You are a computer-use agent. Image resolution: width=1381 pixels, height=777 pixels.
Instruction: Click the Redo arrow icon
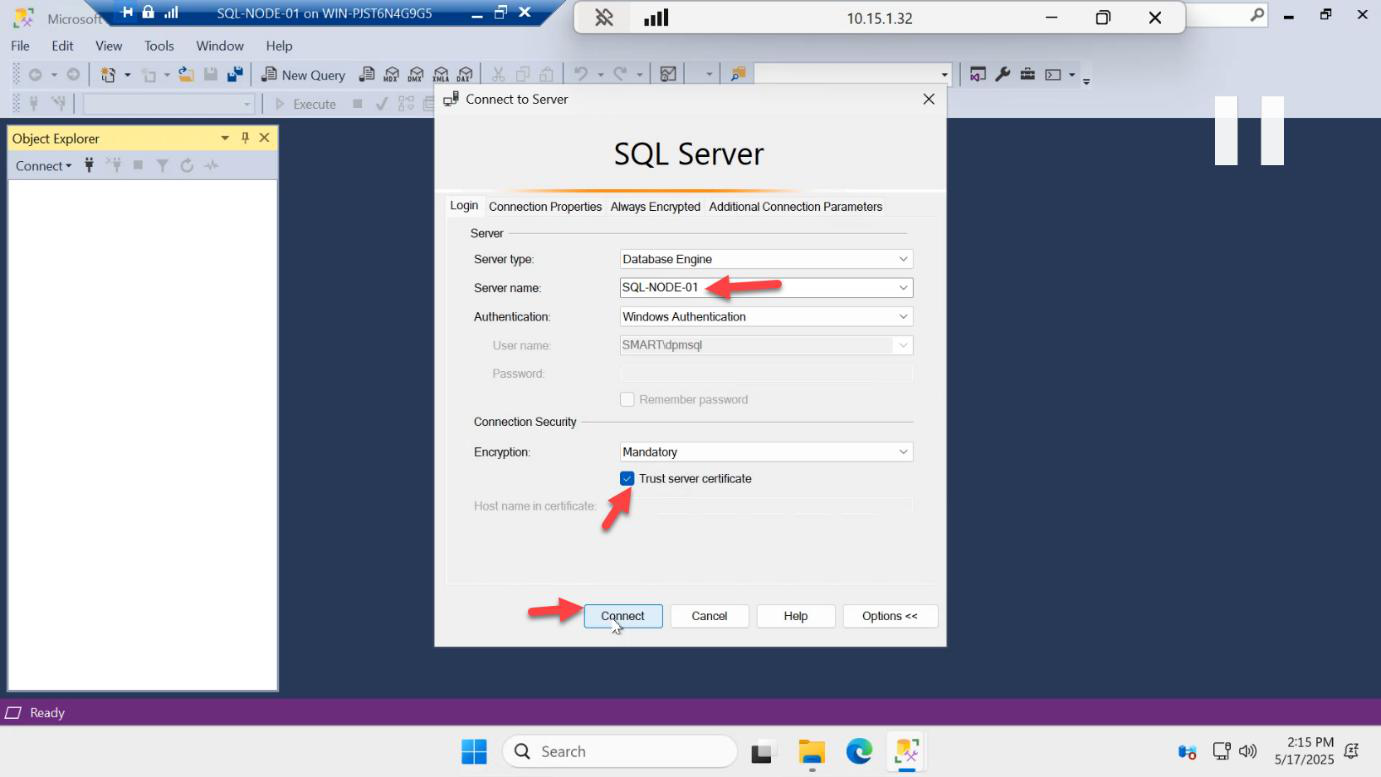coord(620,75)
